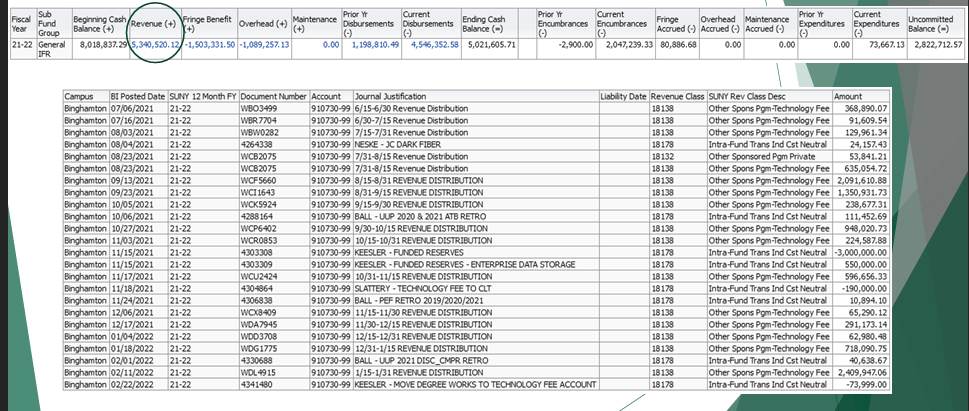
Task: Click the Uncommitted Balance column header
Action: [x=935, y=23]
